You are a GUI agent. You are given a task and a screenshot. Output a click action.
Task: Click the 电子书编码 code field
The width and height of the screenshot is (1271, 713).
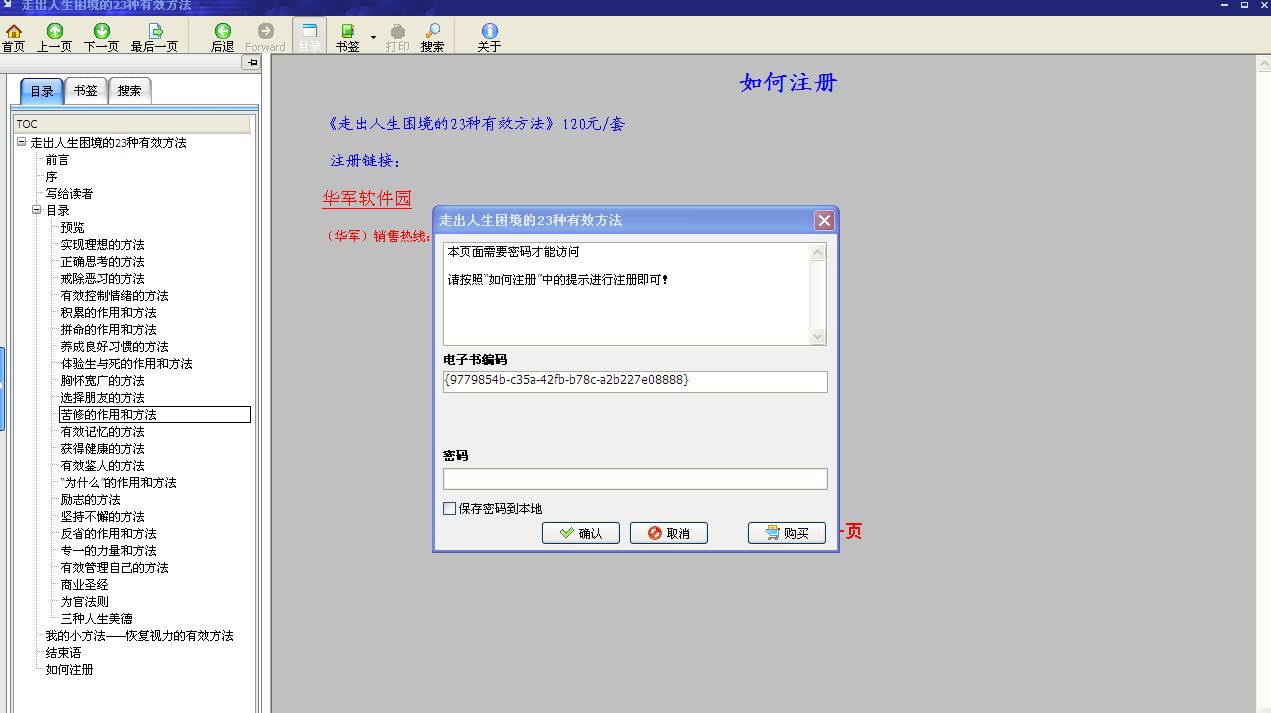click(635, 381)
